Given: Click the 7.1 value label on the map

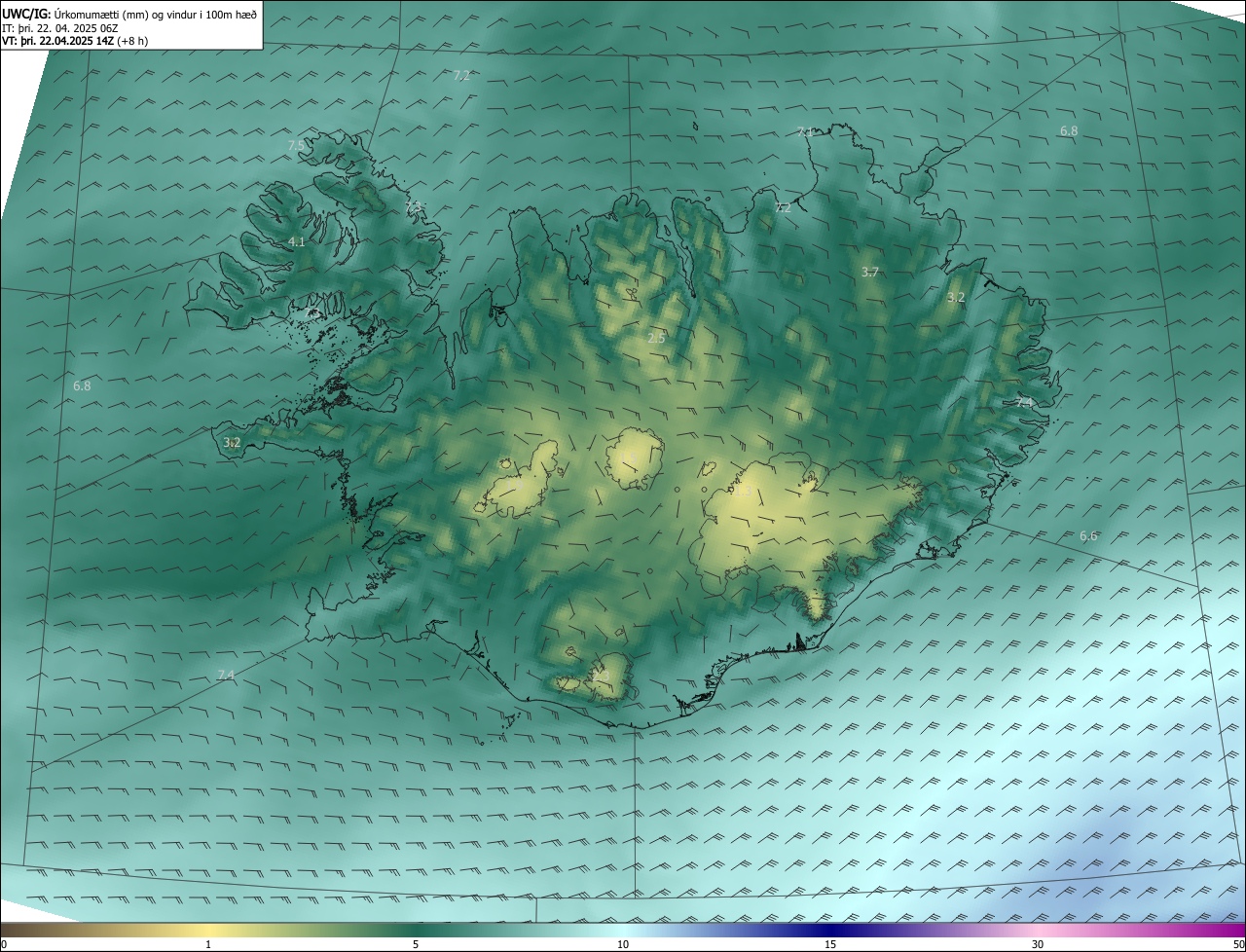Looking at the screenshot, I should click(805, 131).
